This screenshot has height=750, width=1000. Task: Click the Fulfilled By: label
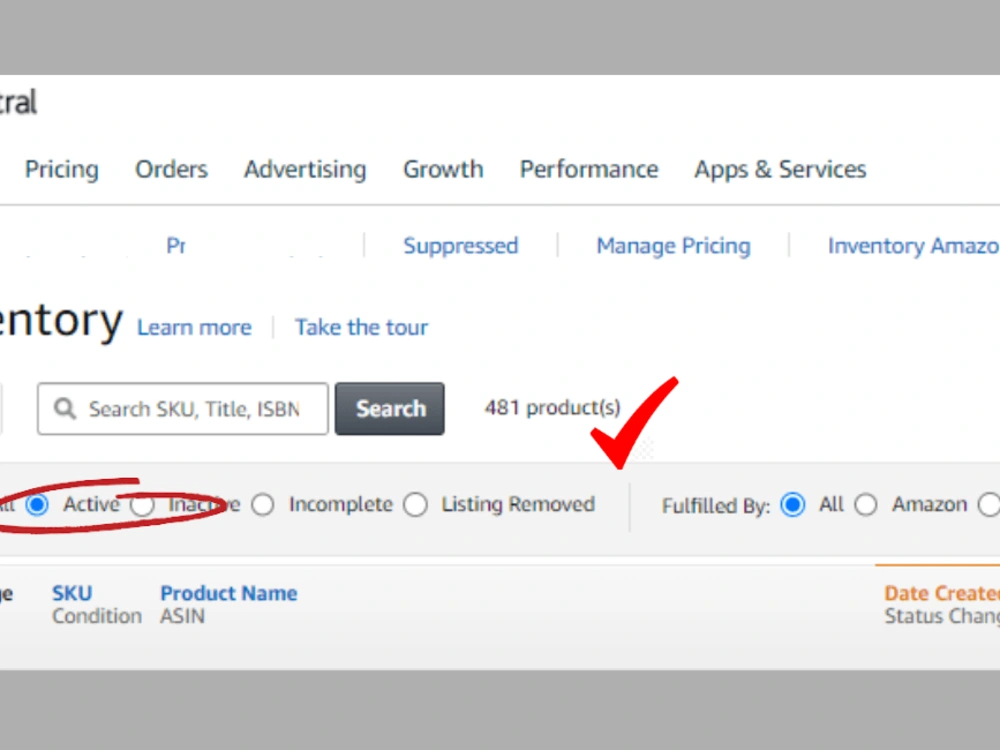(716, 506)
